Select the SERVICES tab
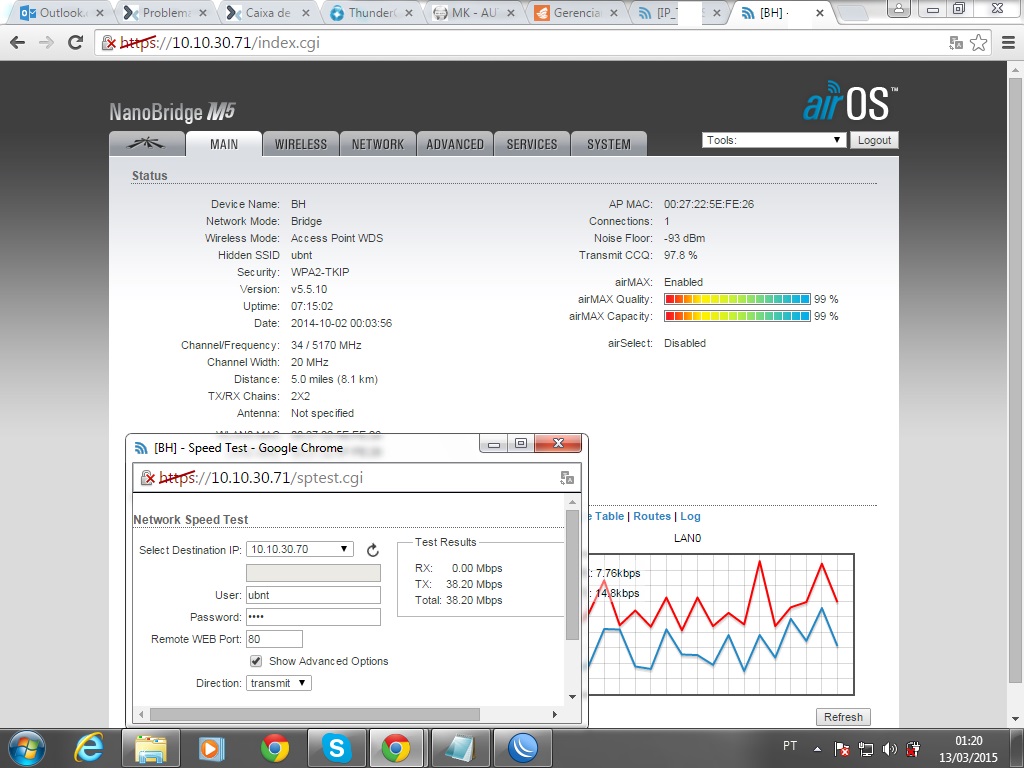The height and width of the screenshot is (768, 1024). click(x=532, y=144)
